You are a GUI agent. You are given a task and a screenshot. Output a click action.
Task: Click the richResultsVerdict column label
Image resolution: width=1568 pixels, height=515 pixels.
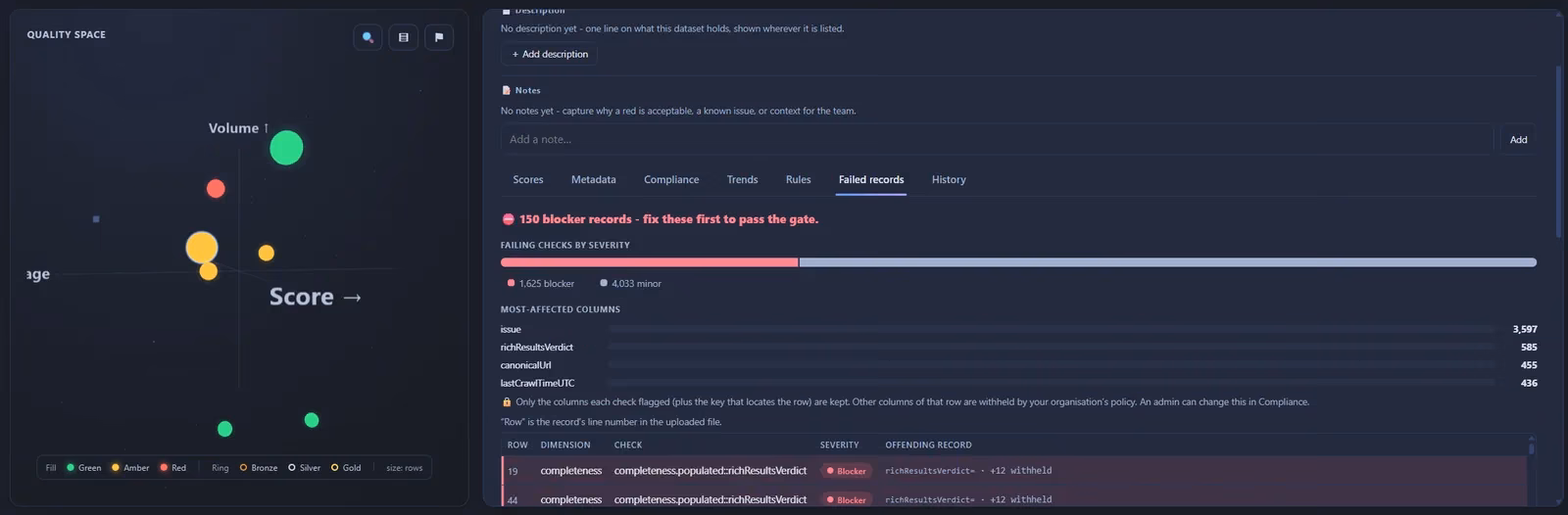[x=537, y=348]
